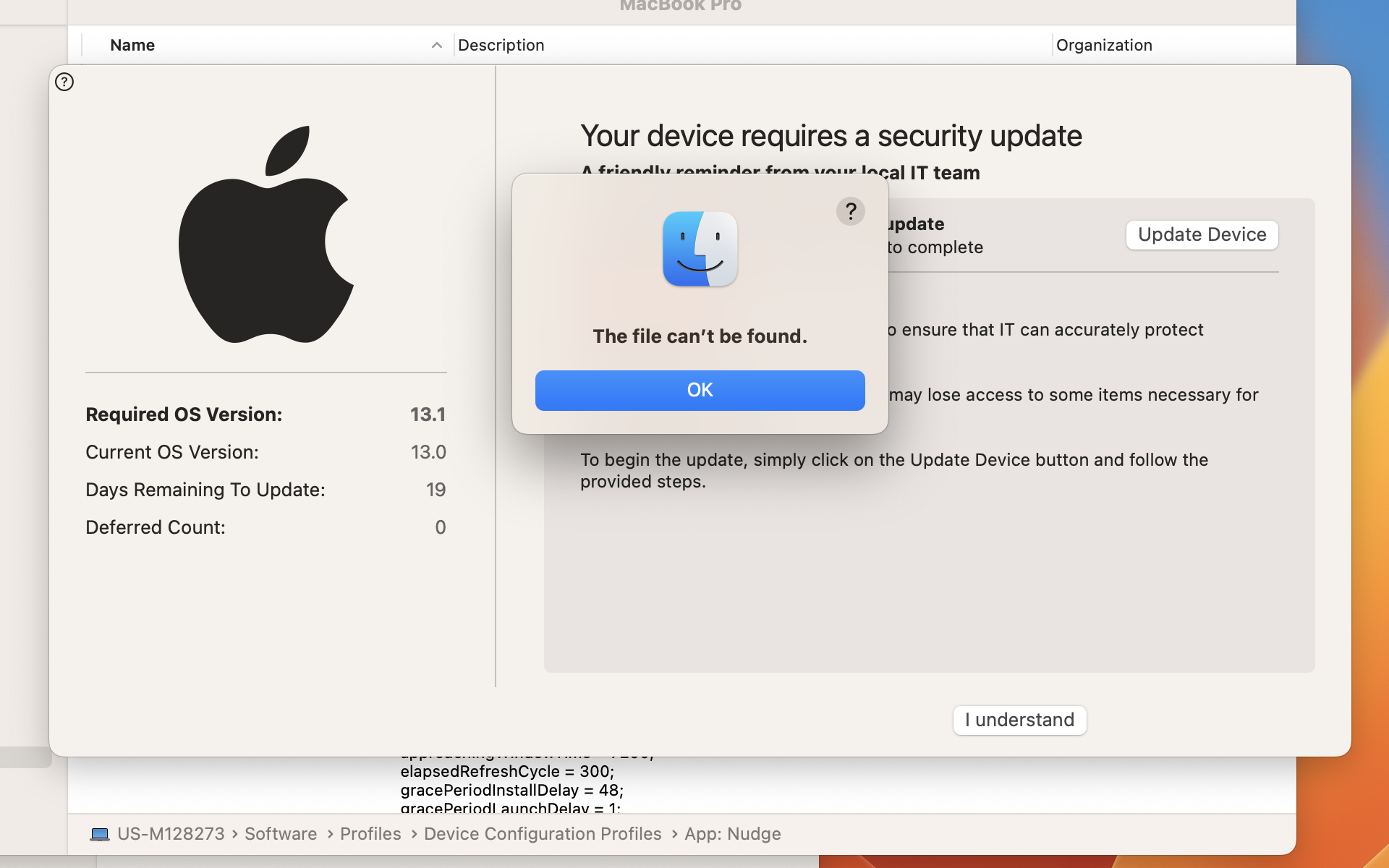Dismiss the dialog with OK
This screenshot has height=868, width=1389.
click(700, 390)
